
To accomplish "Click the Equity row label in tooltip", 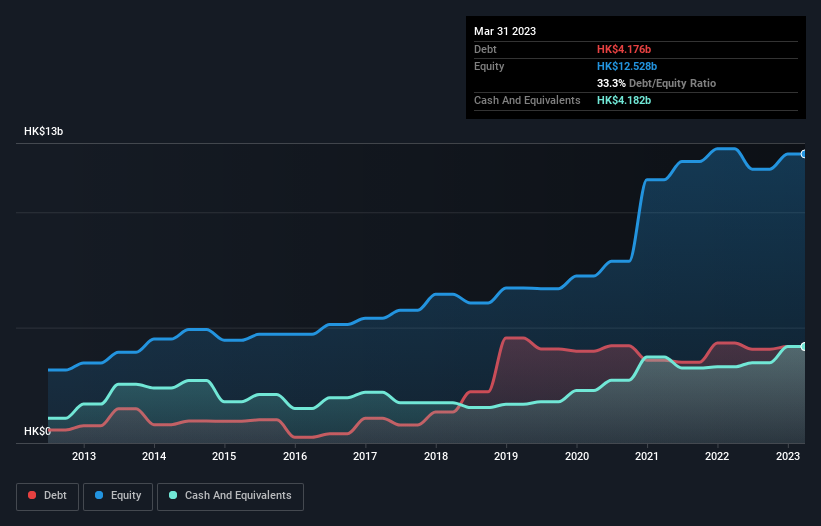I will [489, 66].
